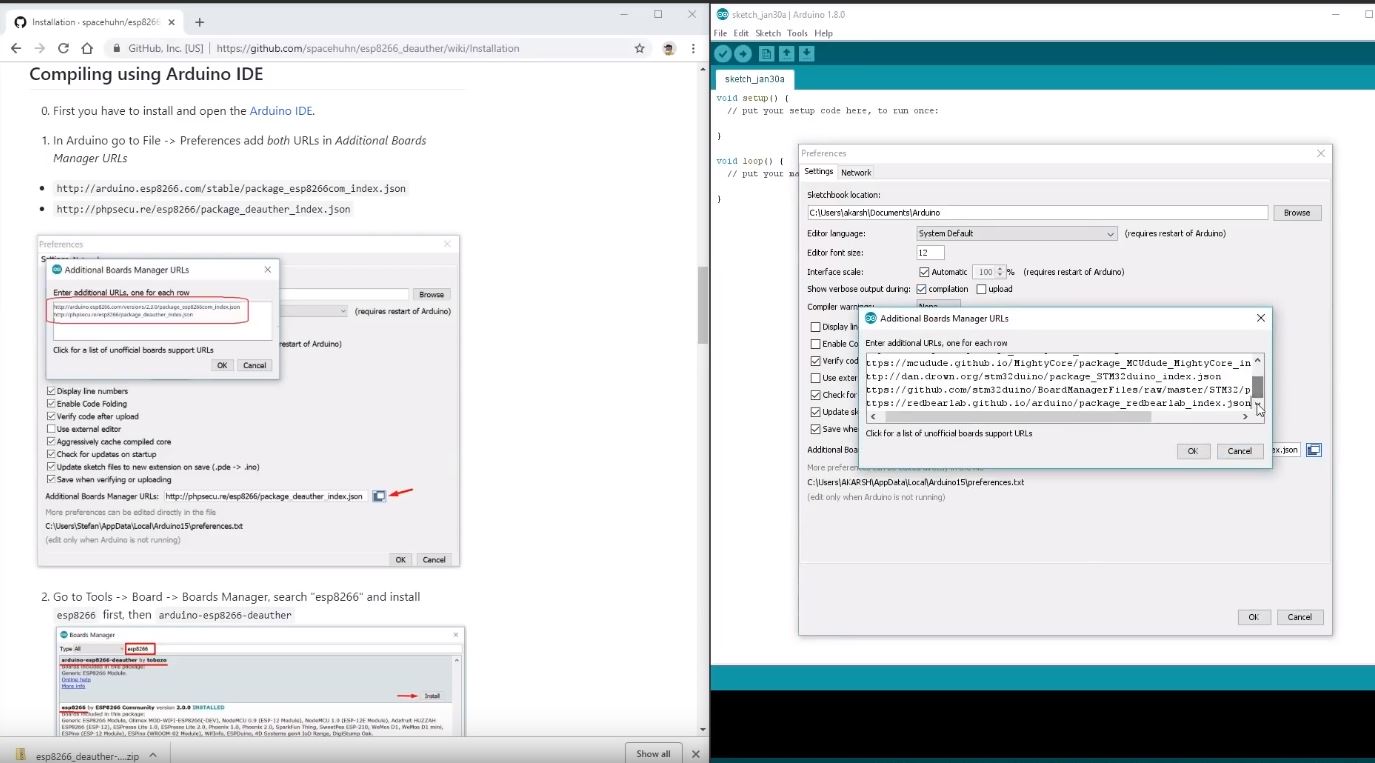Image resolution: width=1375 pixels, height=763 pixels.
Task: Click the vertical scrollbar thumb in URLs box
Action: coord(1258,386)
